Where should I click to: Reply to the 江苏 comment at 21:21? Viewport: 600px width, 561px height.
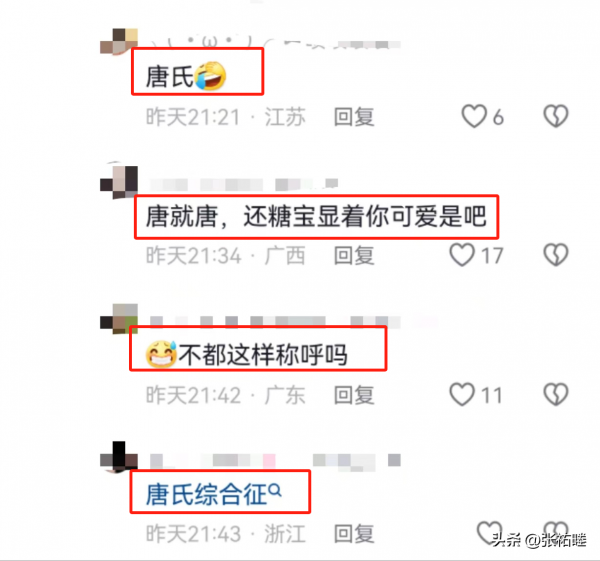click(354, 117)
